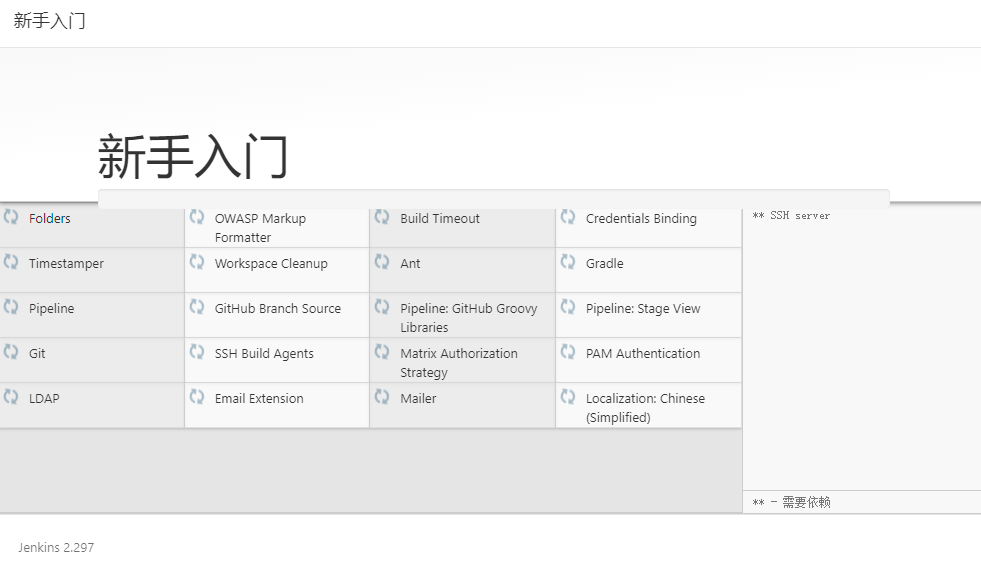This screenshot has width=981, height=566.
Task: Click the spinner icon beside SSH Build Agents
Action: click(196, 351)
